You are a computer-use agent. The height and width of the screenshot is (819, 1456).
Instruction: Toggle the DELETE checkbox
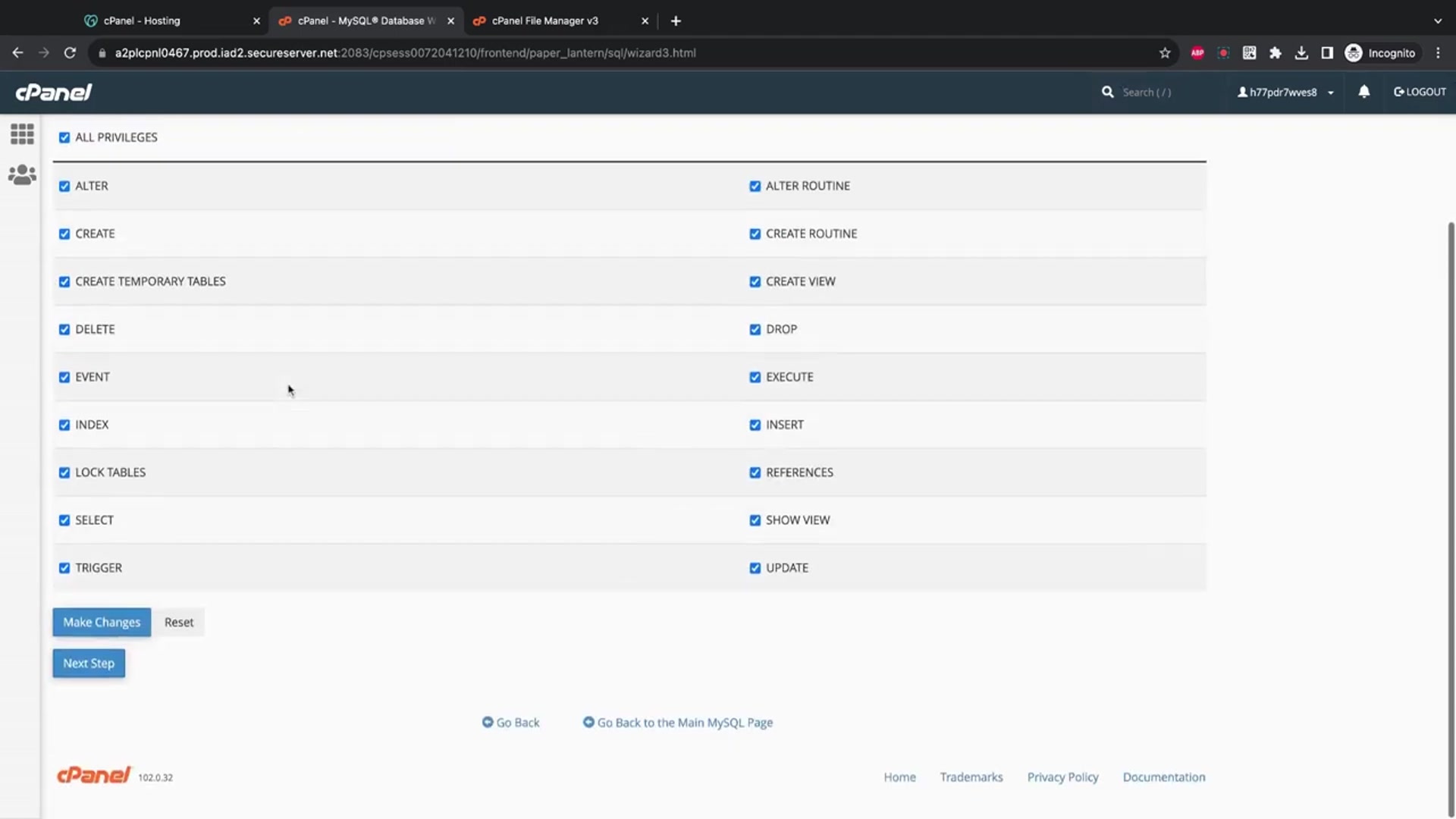click(x=64, y=330)
